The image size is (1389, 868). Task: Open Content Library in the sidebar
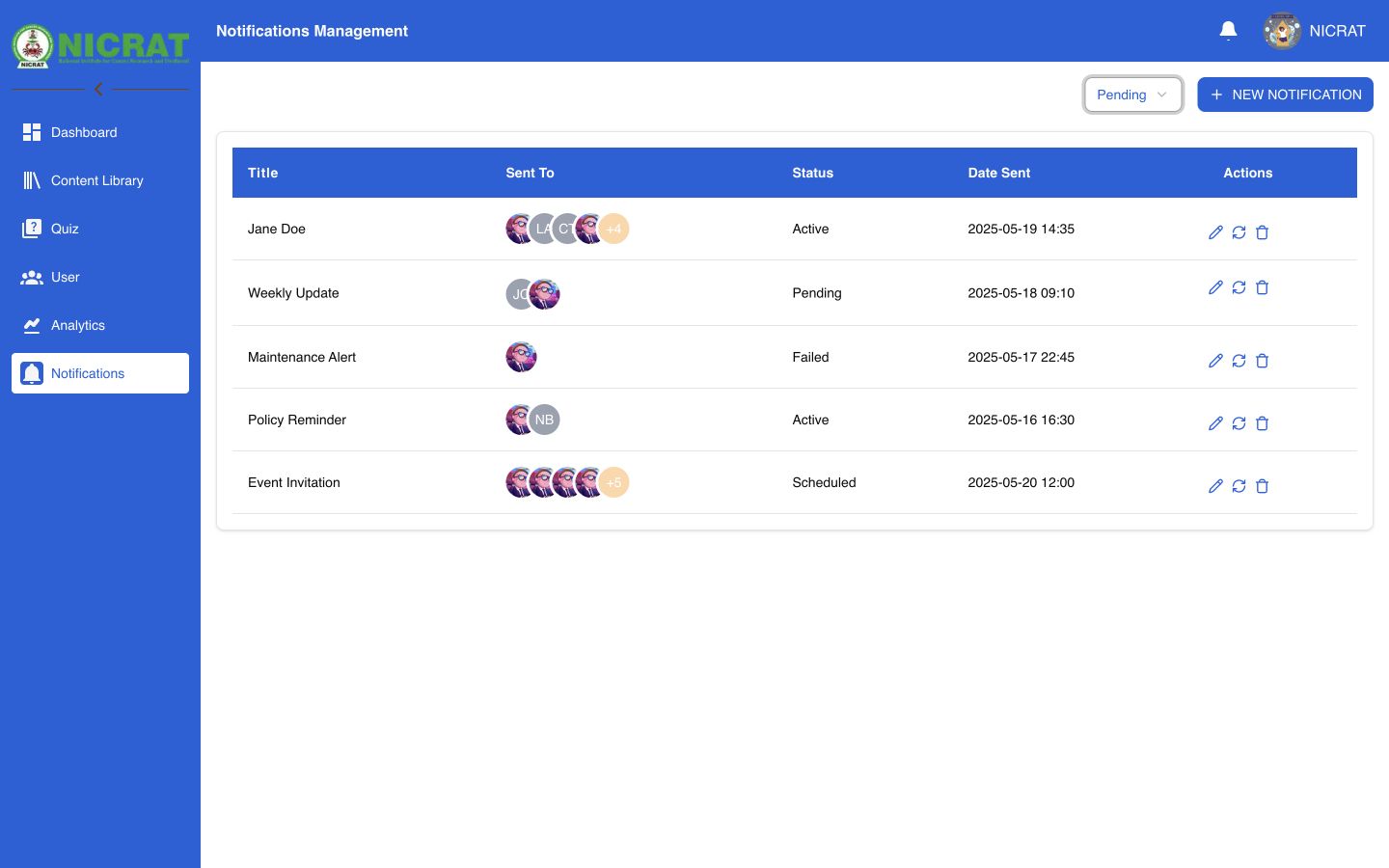100,180
